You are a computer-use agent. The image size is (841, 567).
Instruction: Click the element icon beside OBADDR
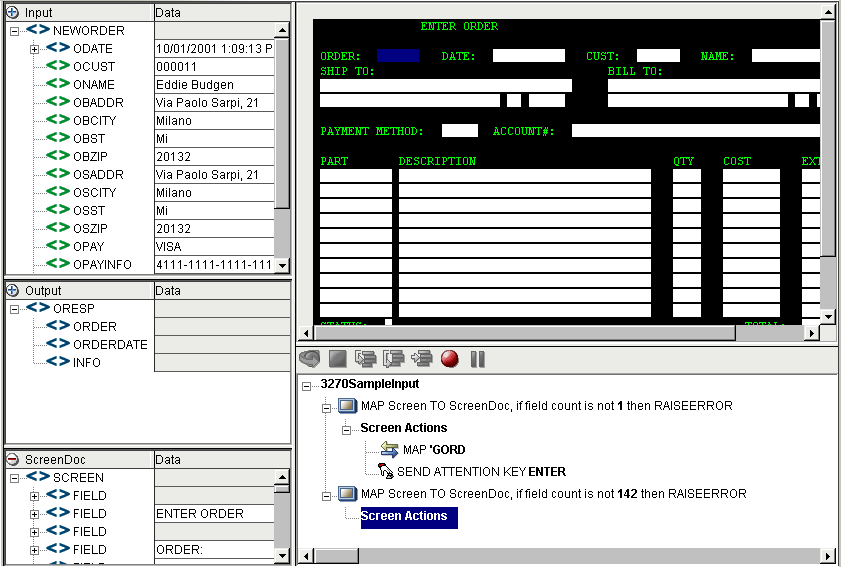58,102
